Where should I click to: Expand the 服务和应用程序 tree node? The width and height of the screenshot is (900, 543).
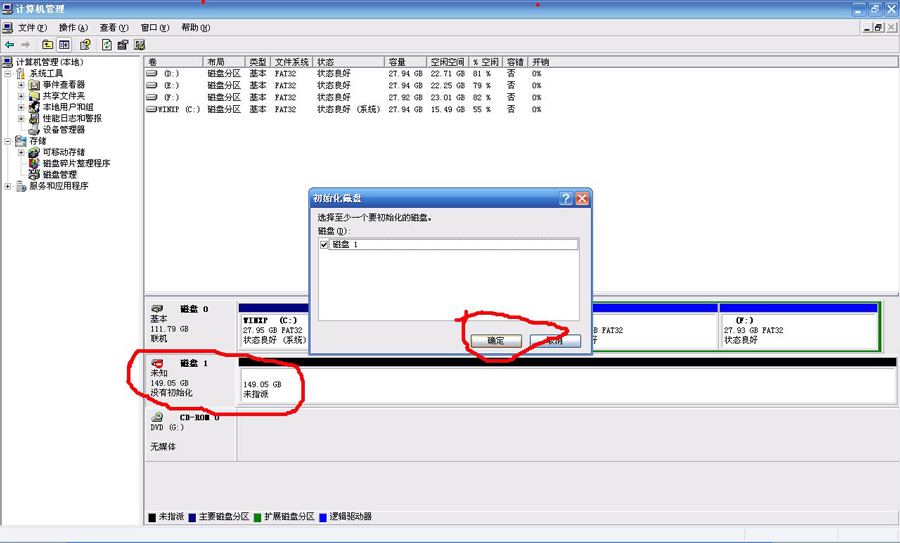click(x=9, y=186)
